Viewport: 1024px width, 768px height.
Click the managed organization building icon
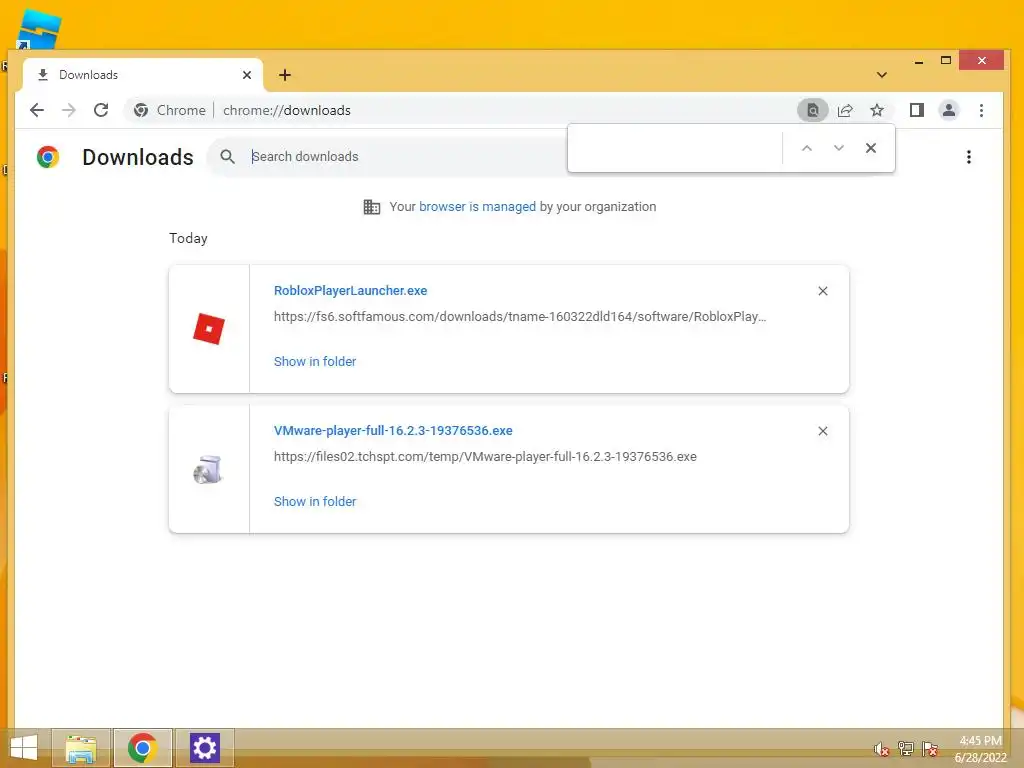372,207
